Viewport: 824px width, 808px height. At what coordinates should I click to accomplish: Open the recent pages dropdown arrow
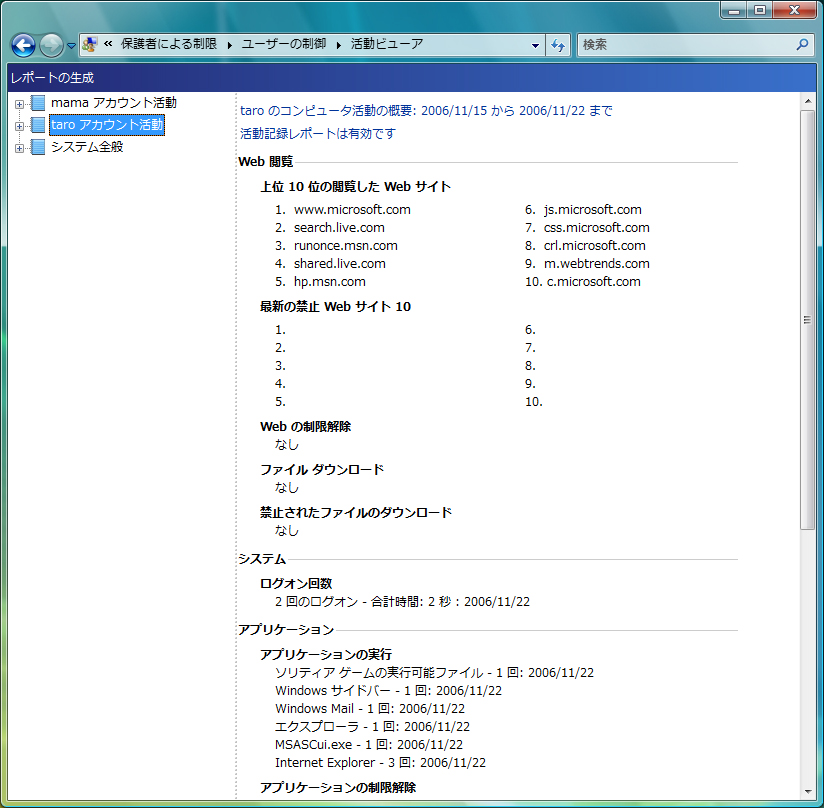point(71,46)
